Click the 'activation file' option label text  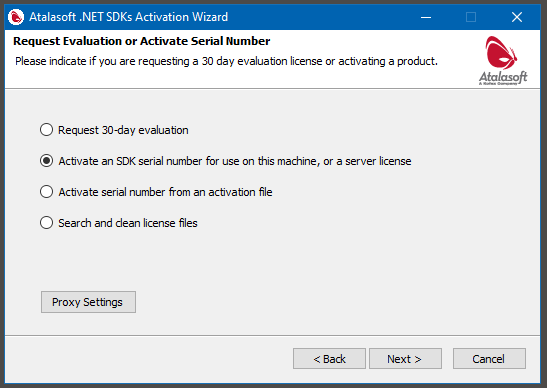[x=165, y=192]
